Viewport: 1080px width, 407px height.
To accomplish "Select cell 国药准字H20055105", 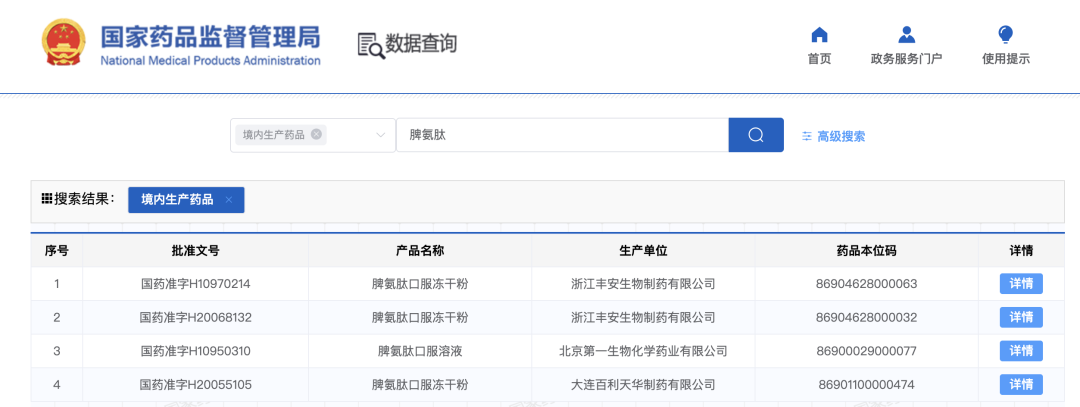I will point(196,385).
